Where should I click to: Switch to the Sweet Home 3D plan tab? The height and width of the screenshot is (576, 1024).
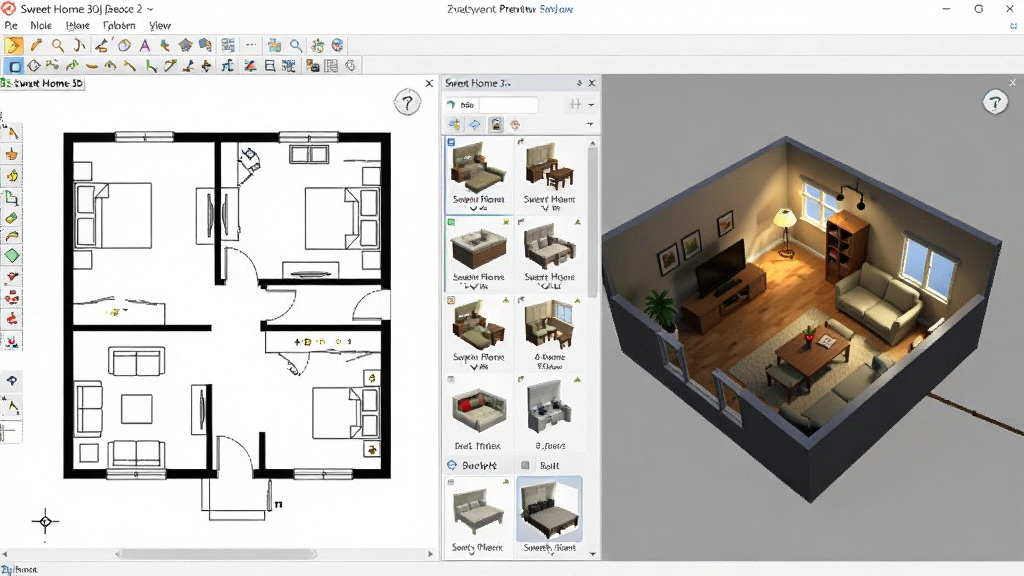(42, 83)
